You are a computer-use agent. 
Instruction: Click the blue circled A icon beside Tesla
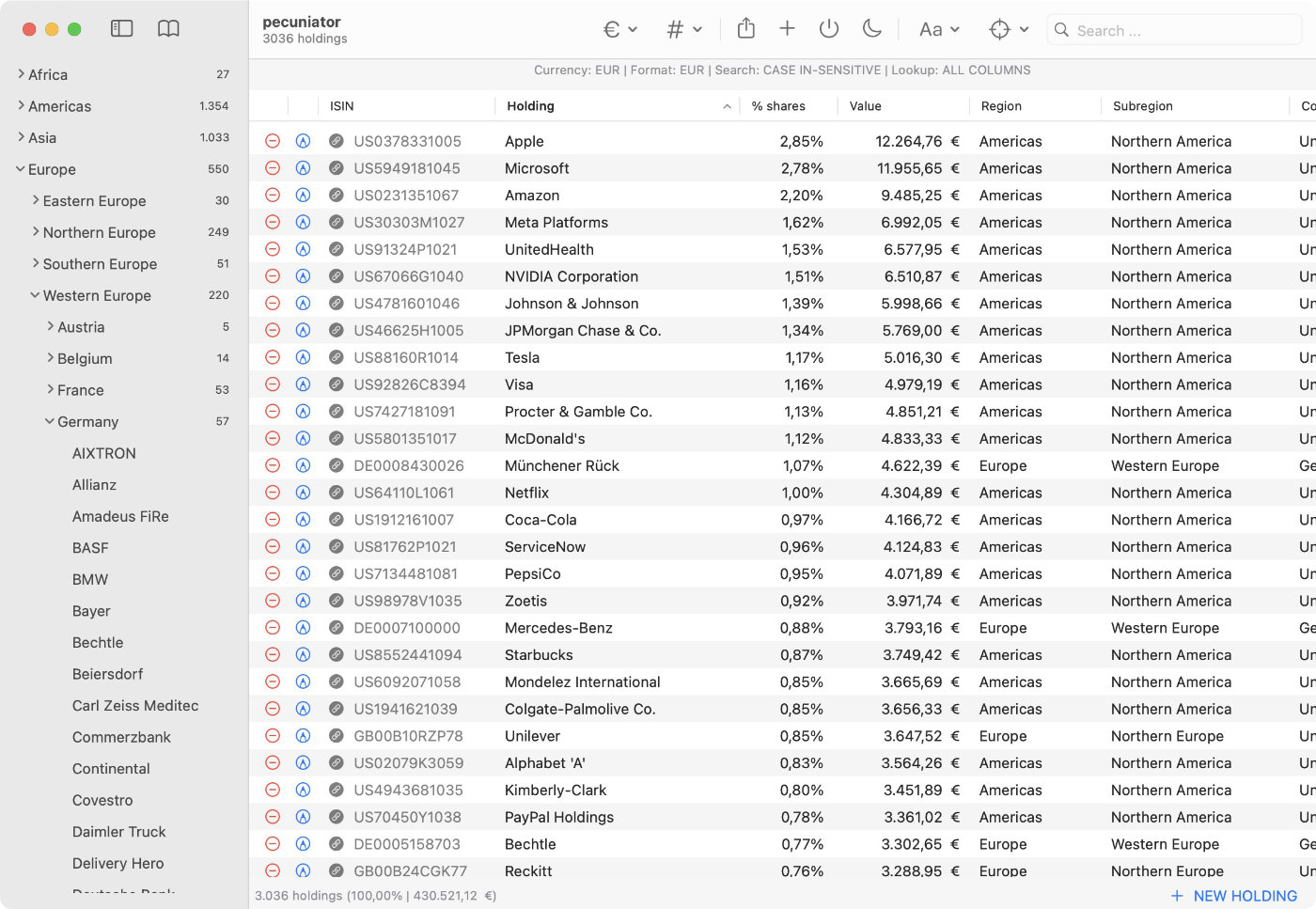coord(303,357)
